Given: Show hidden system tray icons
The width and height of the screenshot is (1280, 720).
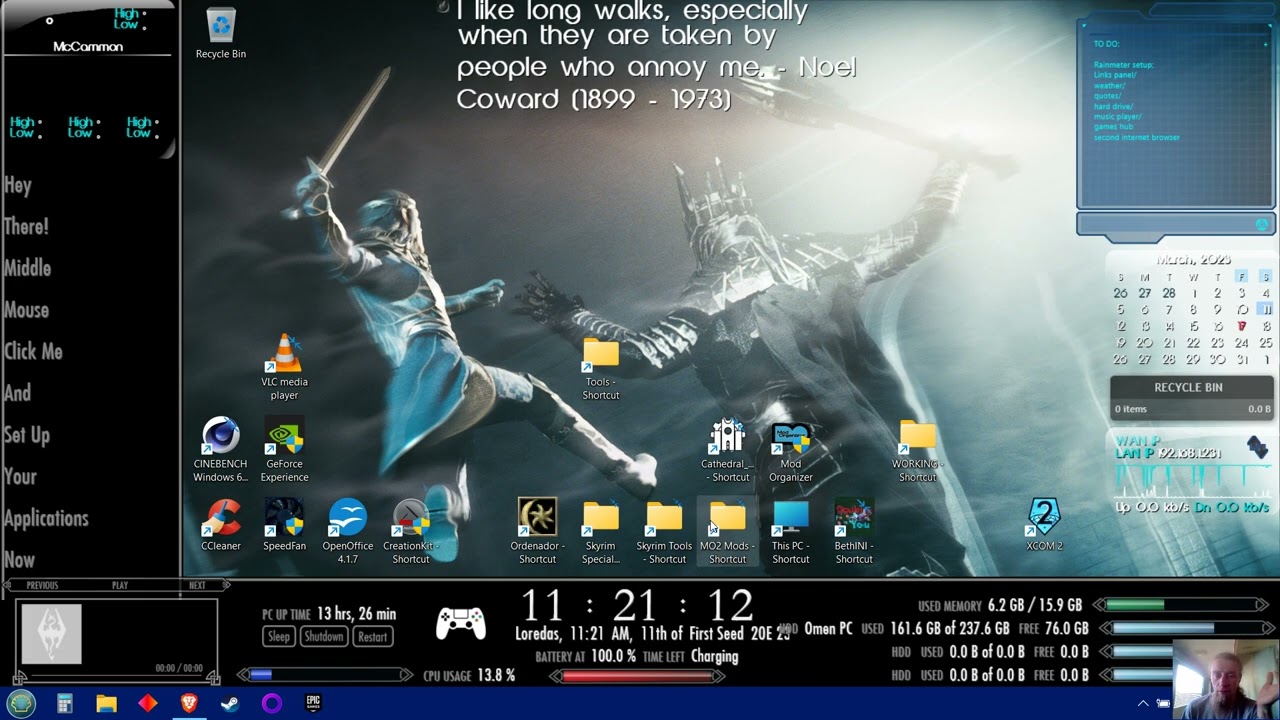Looking at the screenshot, I should 1143,703.
